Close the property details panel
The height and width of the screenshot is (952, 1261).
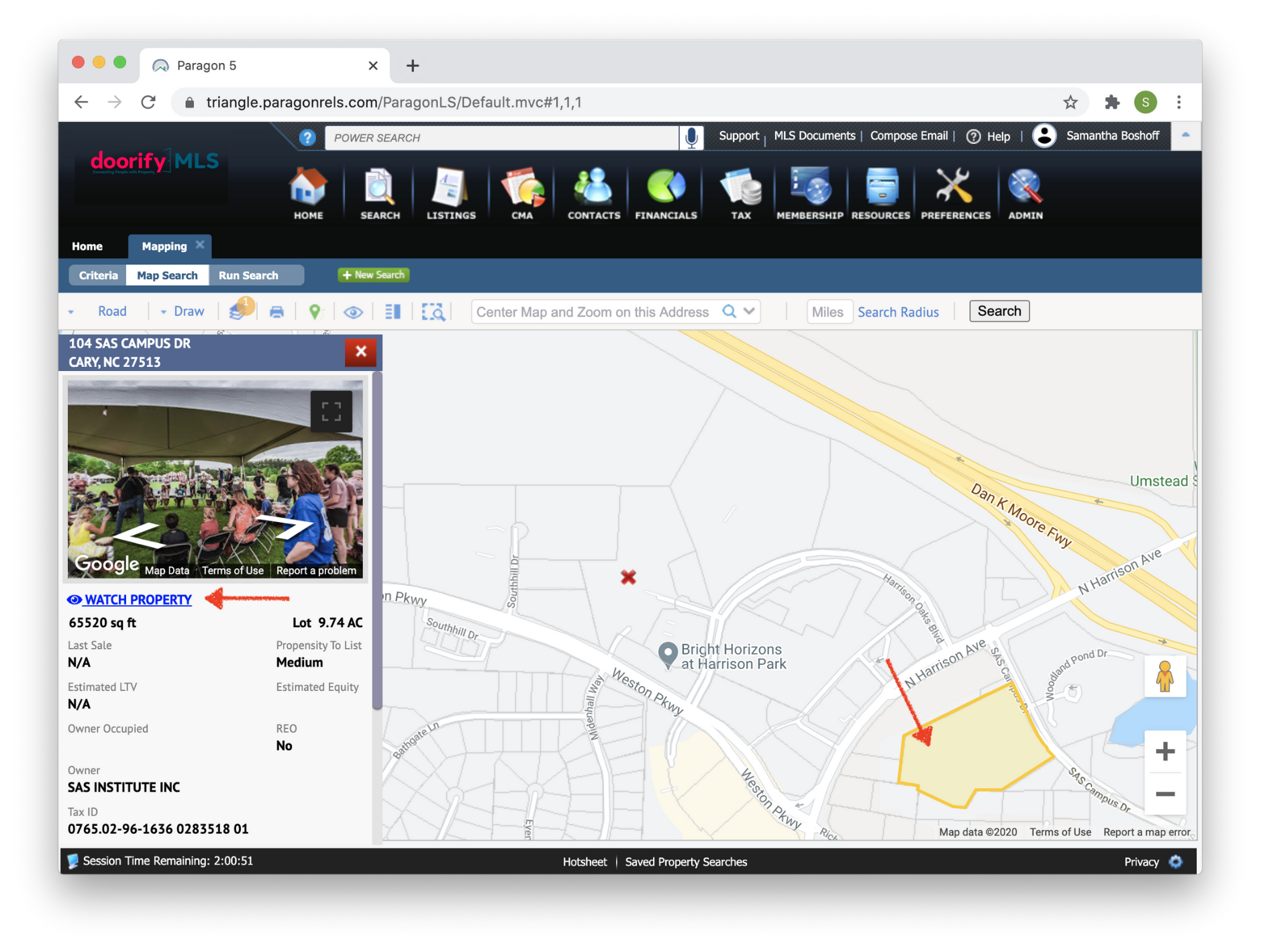pos(360,352)
